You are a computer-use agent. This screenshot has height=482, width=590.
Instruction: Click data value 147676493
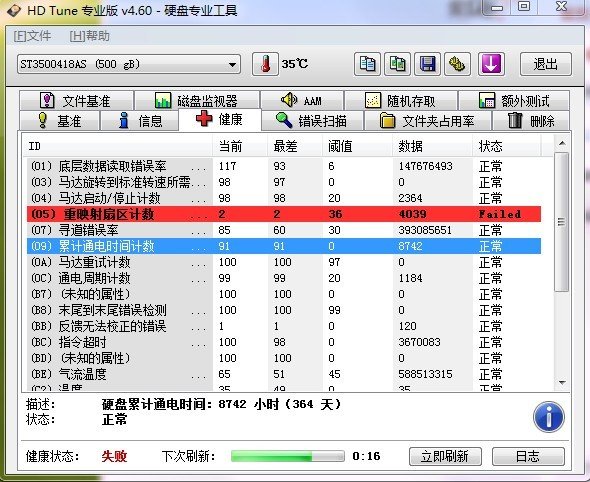coord(425,166)
